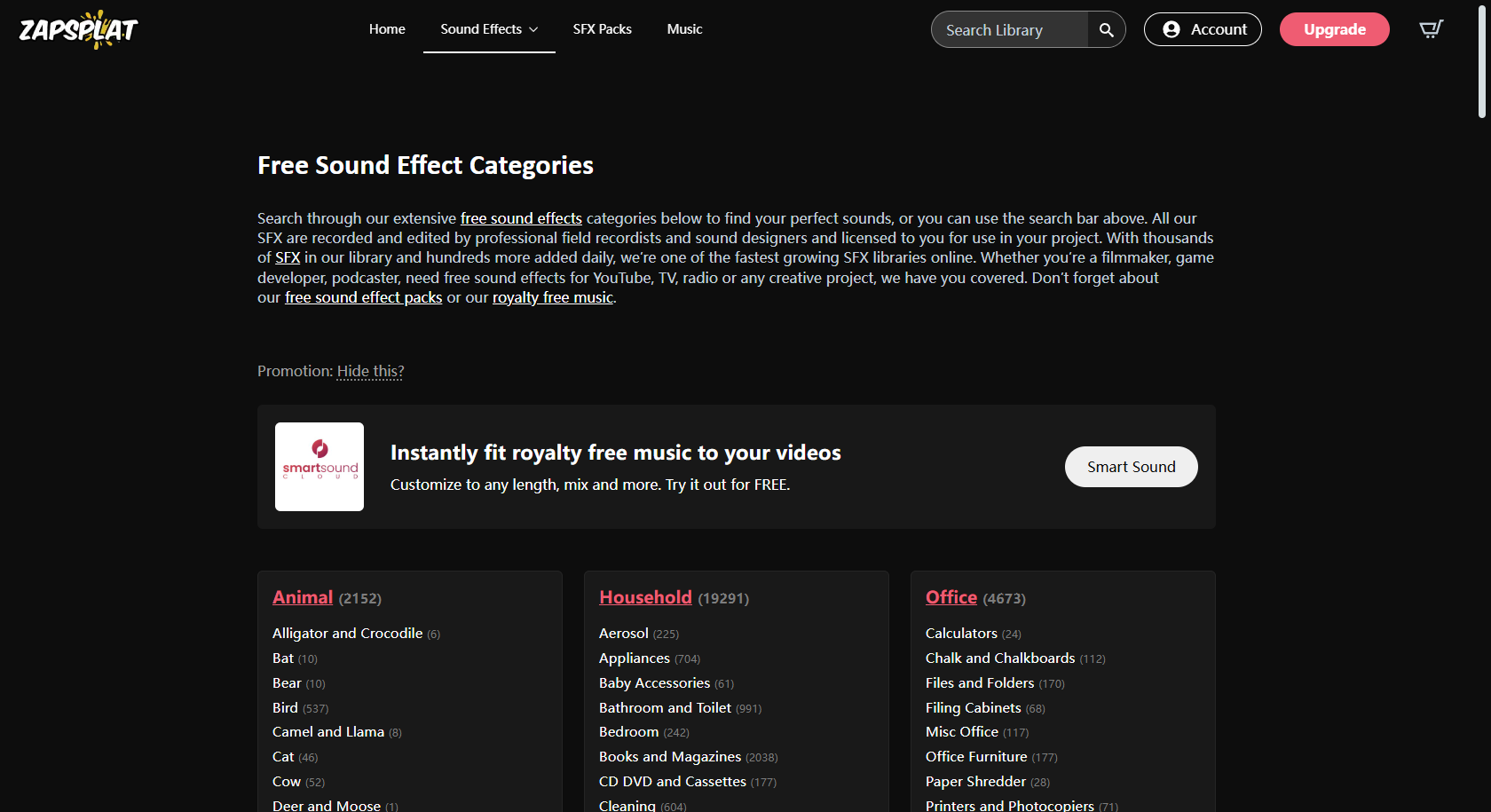Open the free sound effect packs link
The height and width of the screenshot is (812, 1491).
click(x=363, y=296)
